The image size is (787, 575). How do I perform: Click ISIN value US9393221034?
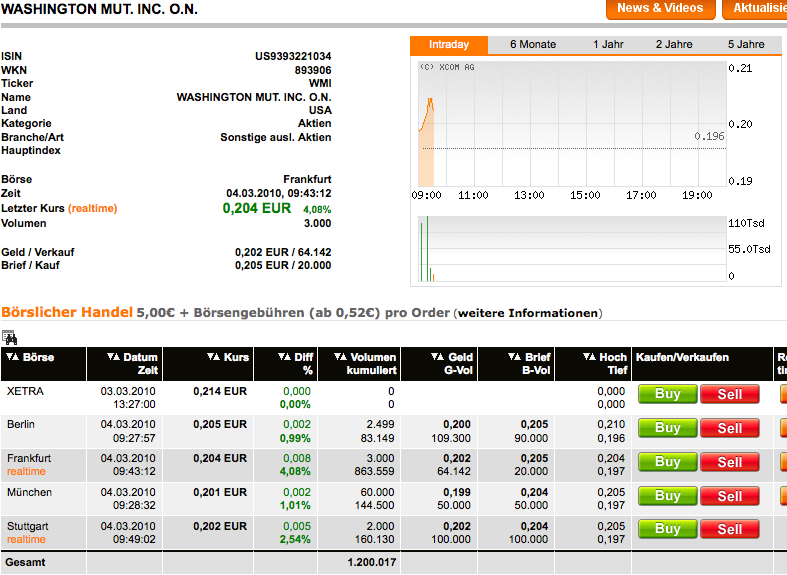pos(293,56)
